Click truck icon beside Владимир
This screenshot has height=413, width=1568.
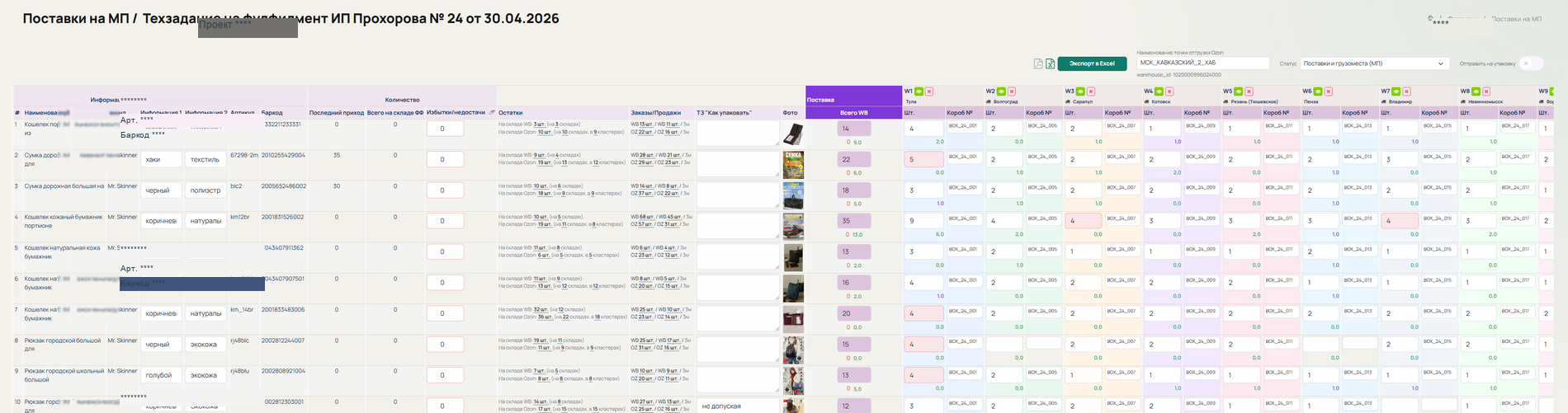click(1385, 102)
